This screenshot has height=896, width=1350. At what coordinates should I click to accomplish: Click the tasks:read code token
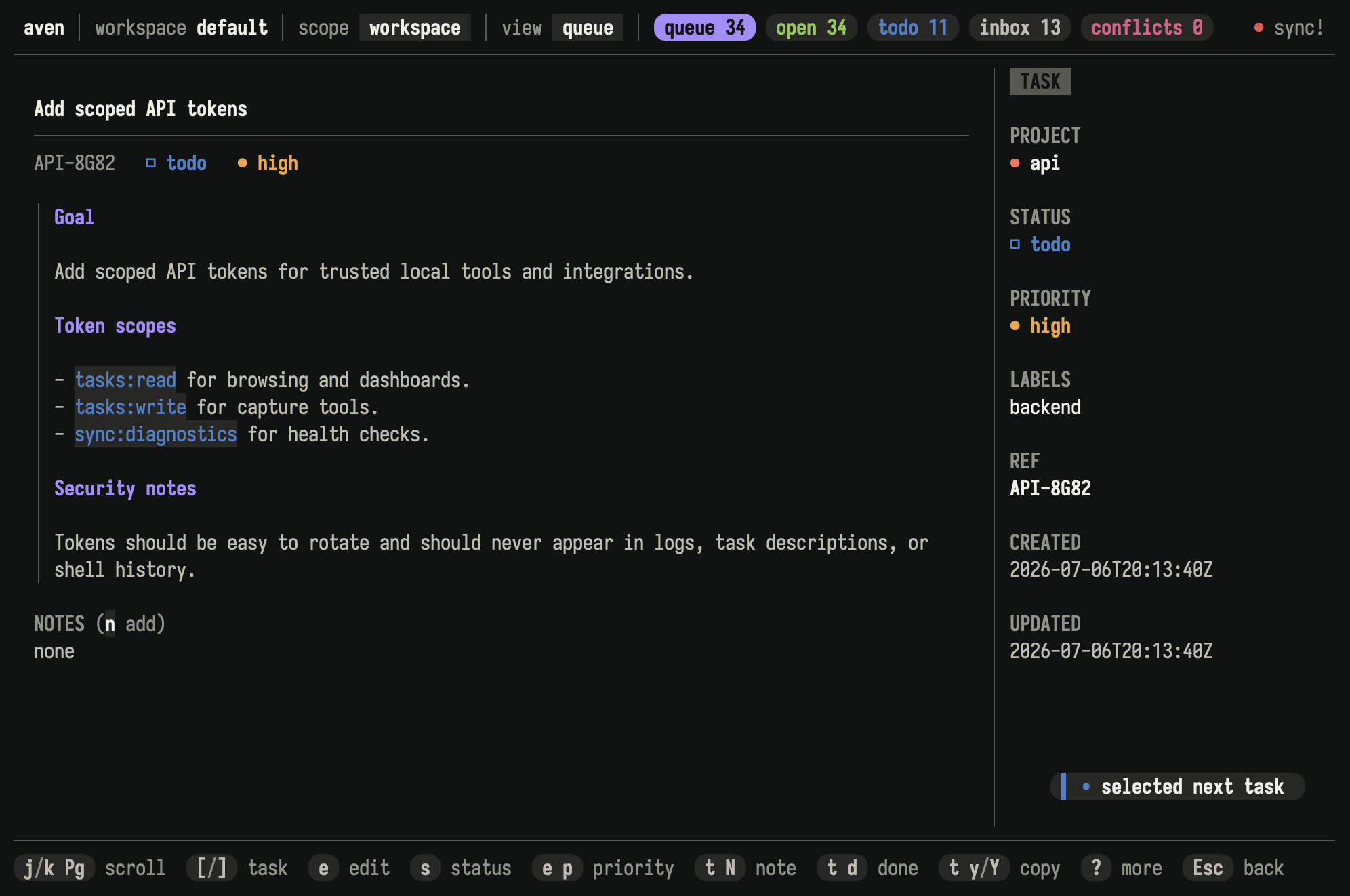point(125,380)
